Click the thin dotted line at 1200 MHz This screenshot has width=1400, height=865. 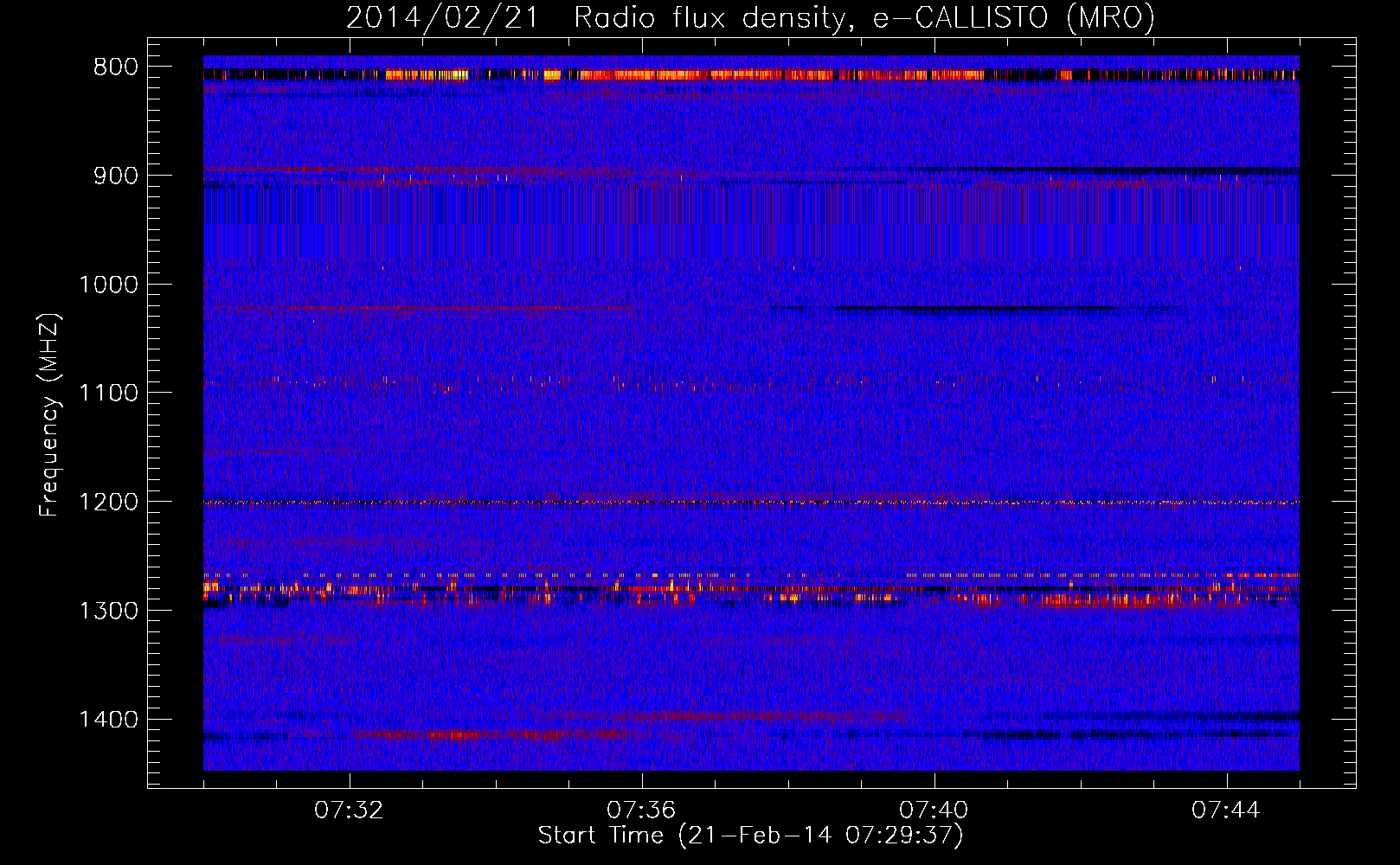[751, 503]
